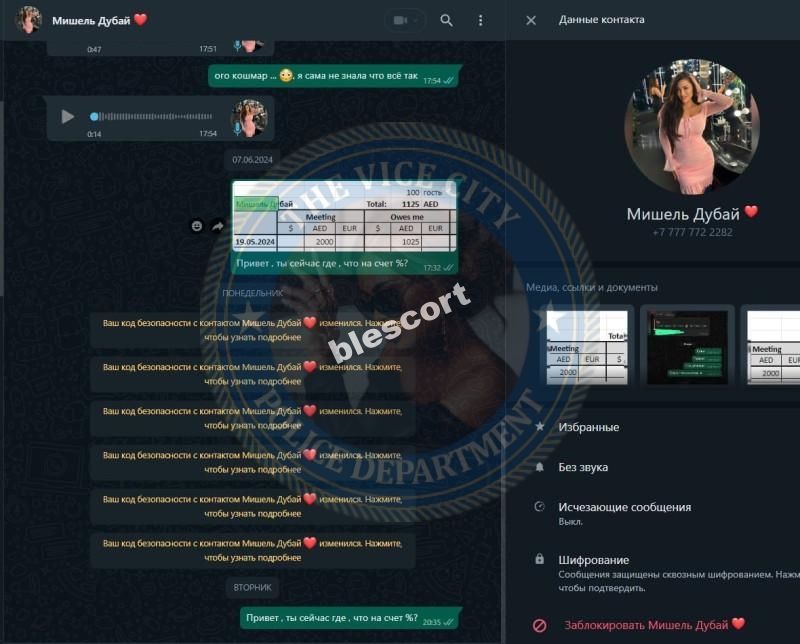The image size is (800, 644).
Task: React with emoji to the spreadsheet image
Action: point(197,226)
